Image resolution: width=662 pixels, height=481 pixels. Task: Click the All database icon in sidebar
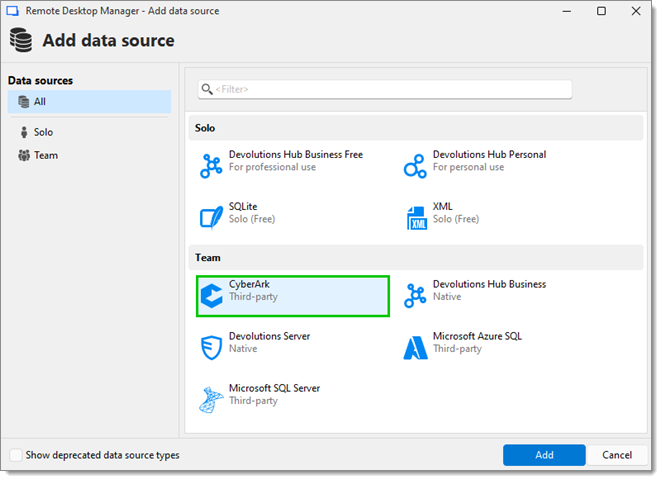pyautogui.click(x=24, y=102)
